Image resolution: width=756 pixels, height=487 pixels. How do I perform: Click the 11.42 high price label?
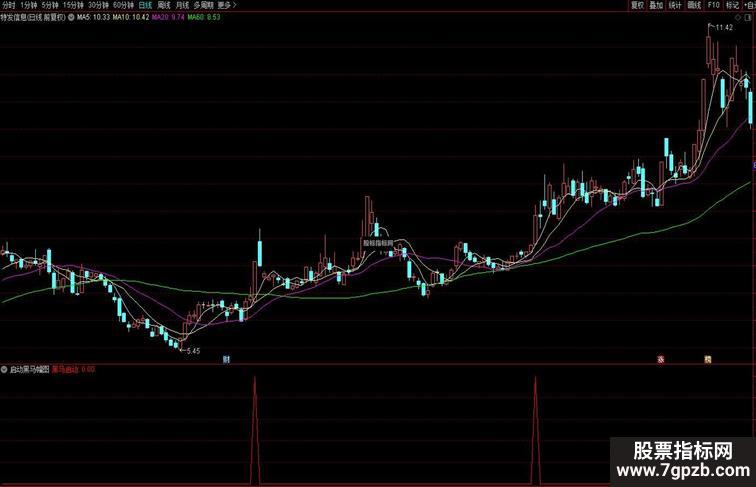pos(724,27)
